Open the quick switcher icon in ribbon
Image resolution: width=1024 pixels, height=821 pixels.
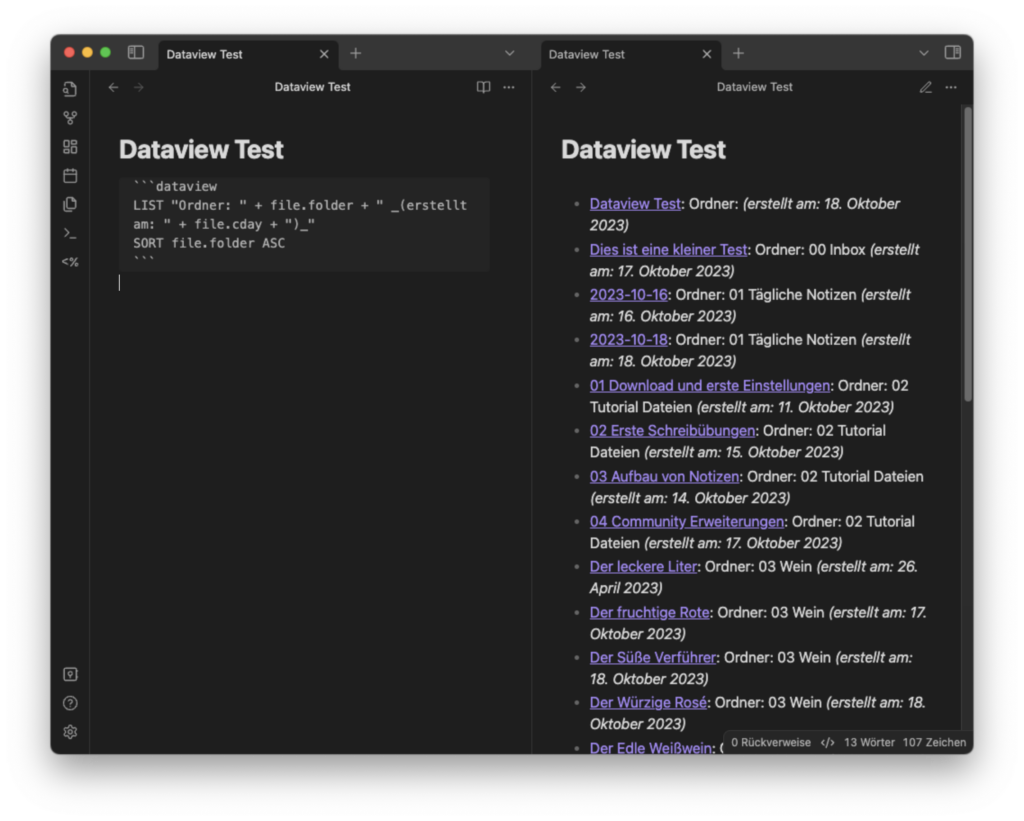(71, 89)
